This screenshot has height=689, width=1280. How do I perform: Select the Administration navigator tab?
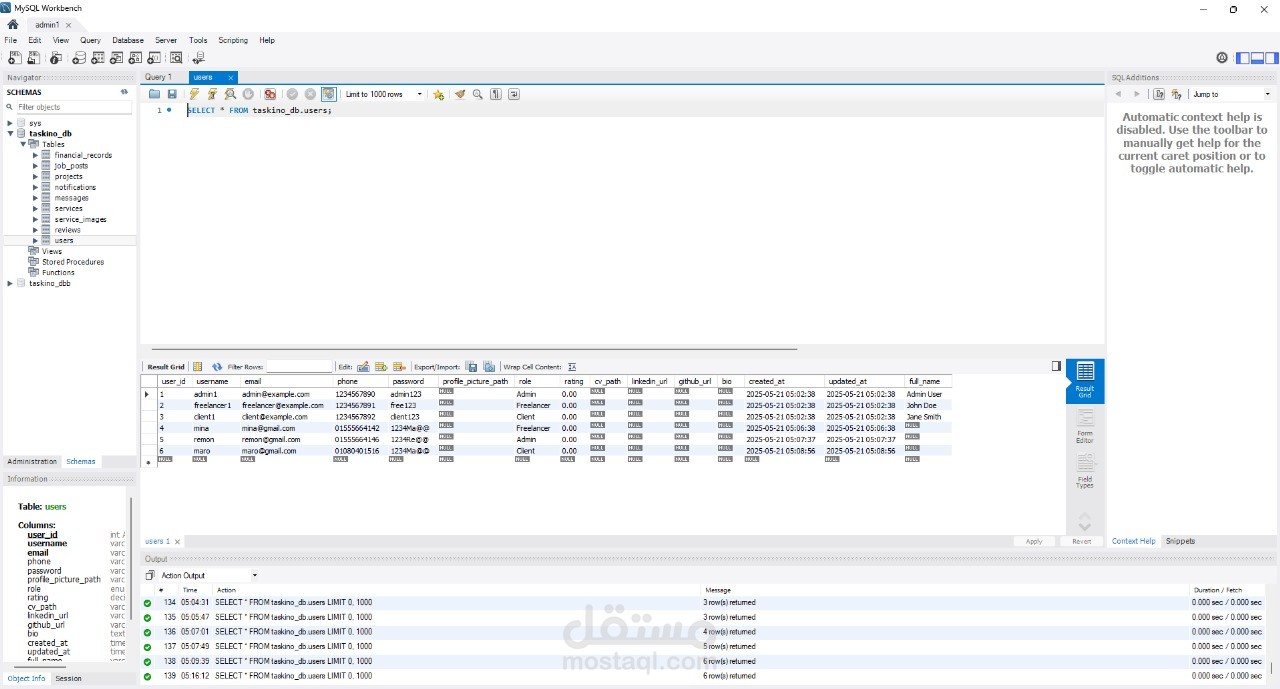click(32, 461)
